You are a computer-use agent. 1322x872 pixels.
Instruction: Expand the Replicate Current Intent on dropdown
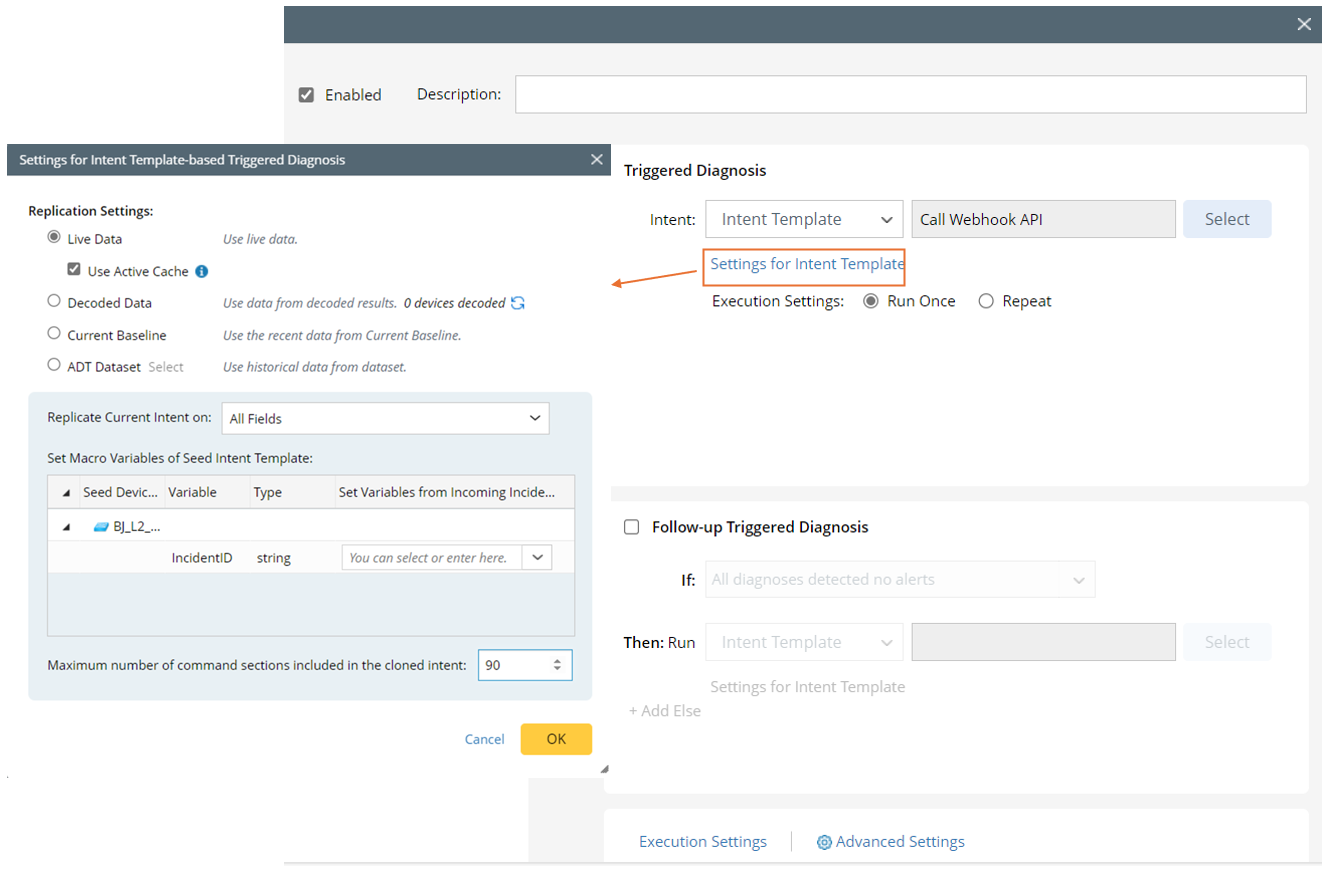point(385,418)
